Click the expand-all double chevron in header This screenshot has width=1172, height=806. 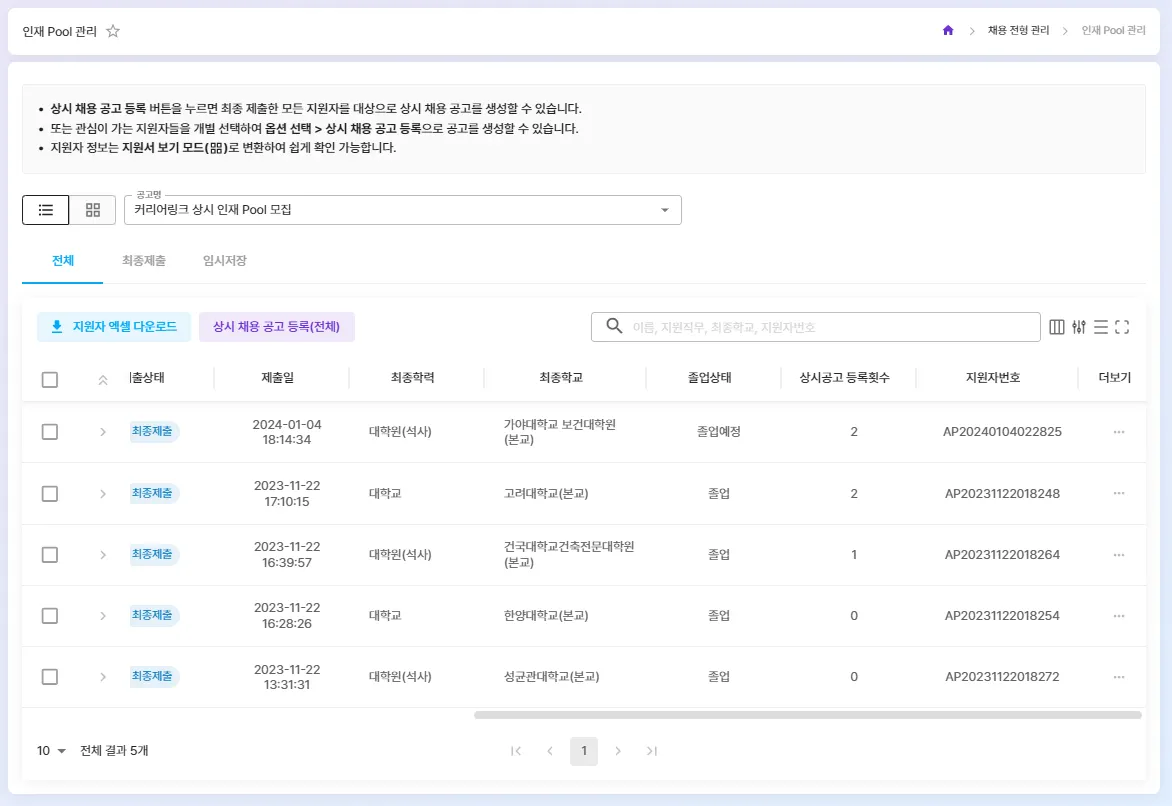[x=103, y=380]
